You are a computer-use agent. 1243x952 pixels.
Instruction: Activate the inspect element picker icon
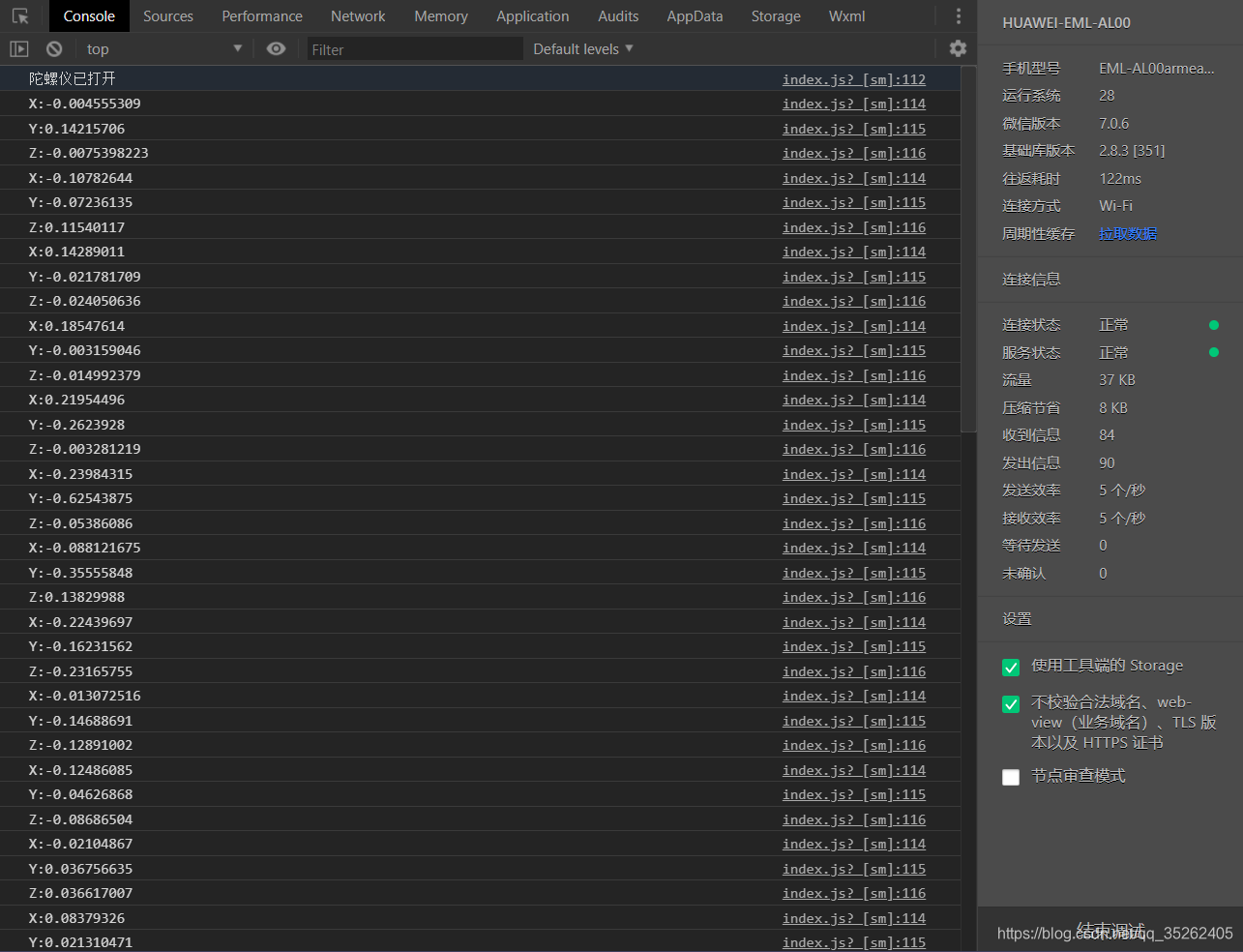click(20, 16)
